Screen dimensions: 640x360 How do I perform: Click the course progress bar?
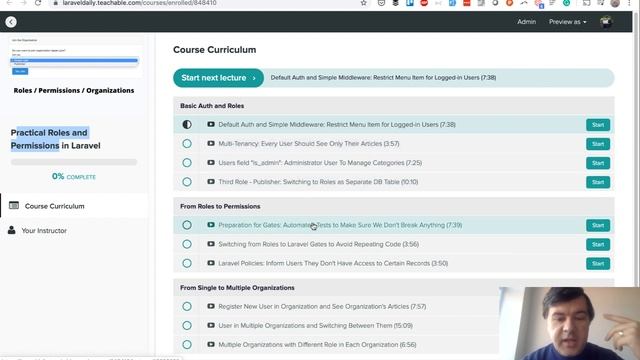tap(74, 162)
